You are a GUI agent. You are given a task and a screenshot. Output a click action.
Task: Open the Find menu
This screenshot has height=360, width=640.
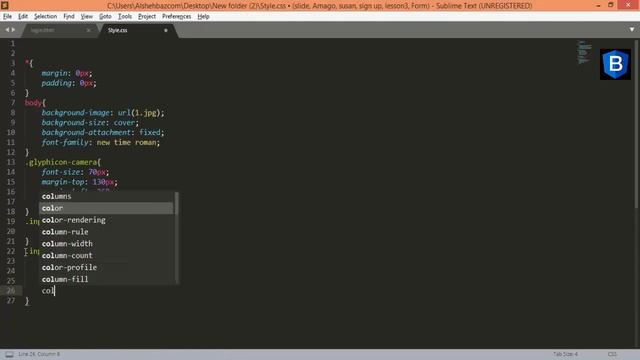tap(69, 16)
